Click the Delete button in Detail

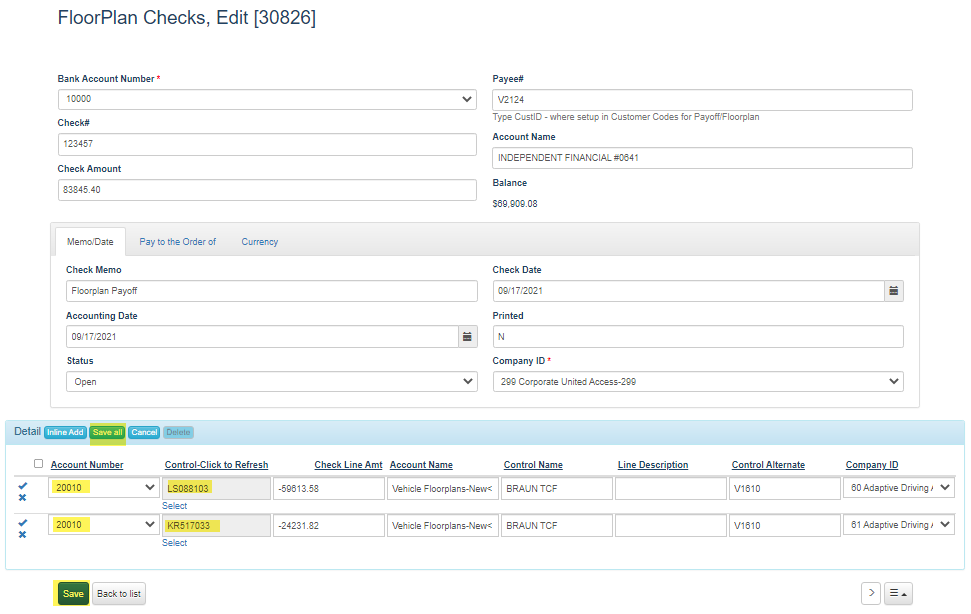pyautogui.click(x=178, y=432)
